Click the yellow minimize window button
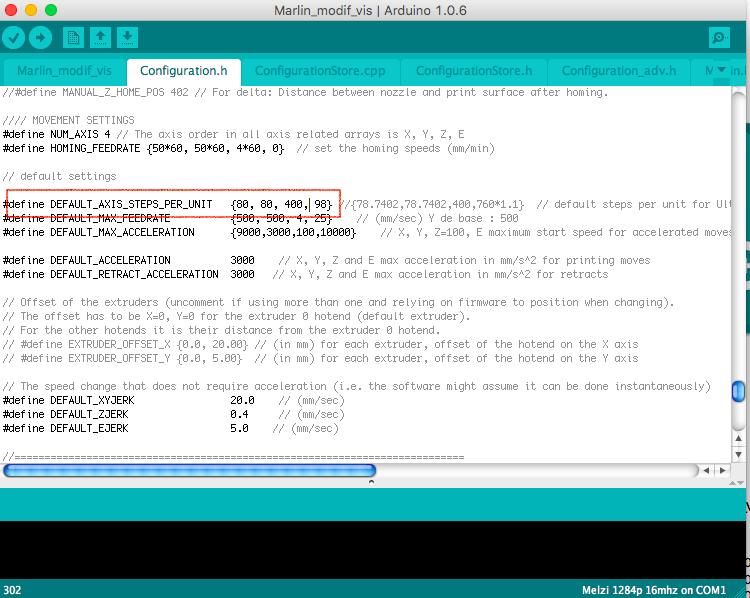 pos(31,10)
